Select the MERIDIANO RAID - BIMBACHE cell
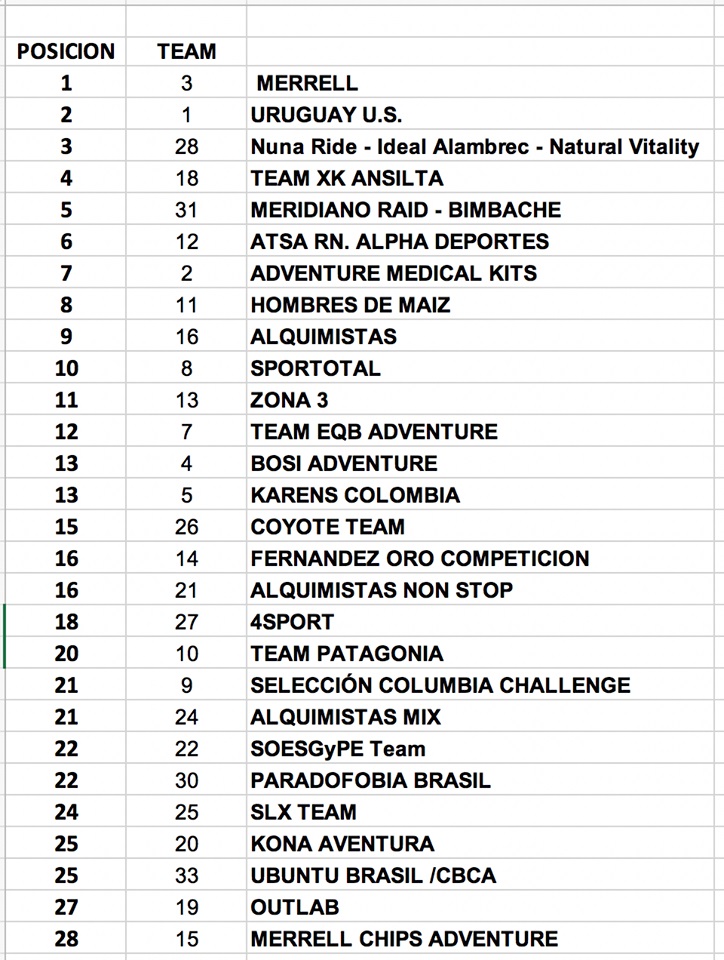Viewport: 724px width, 960px height. point(405,210)
